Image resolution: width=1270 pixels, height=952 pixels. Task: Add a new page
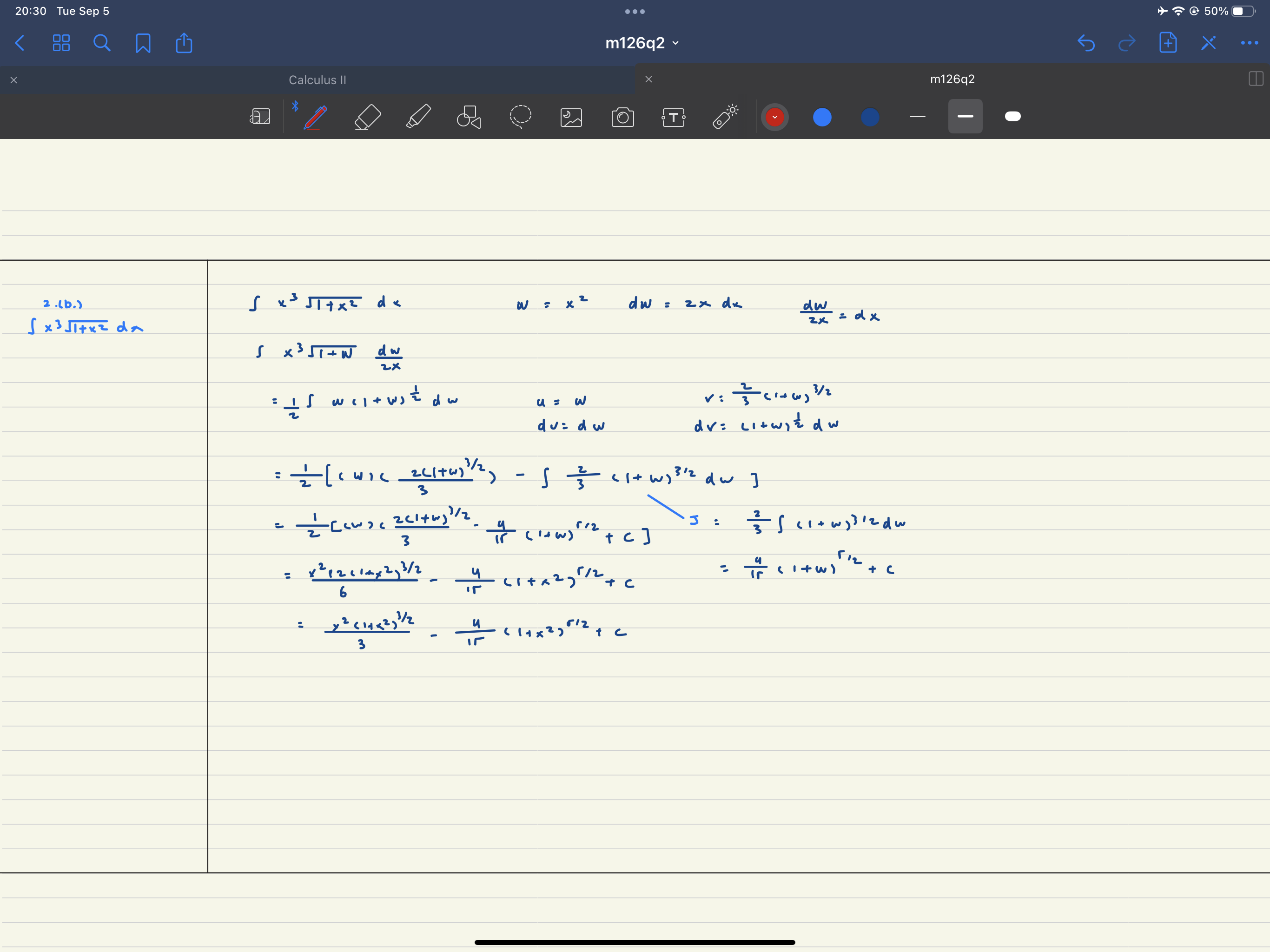pos(1168,43)
